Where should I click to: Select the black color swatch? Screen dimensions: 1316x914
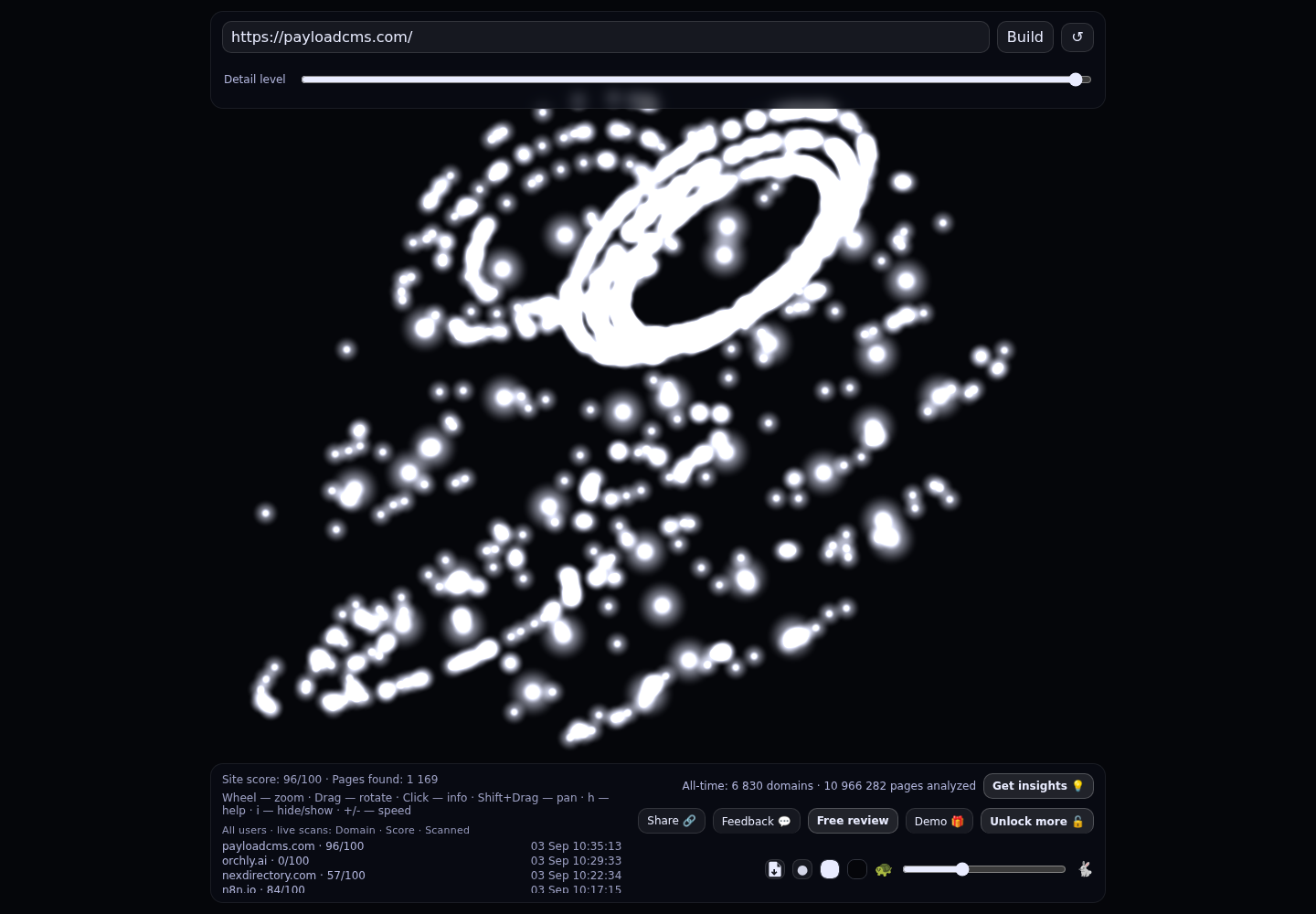coord(857,869)
